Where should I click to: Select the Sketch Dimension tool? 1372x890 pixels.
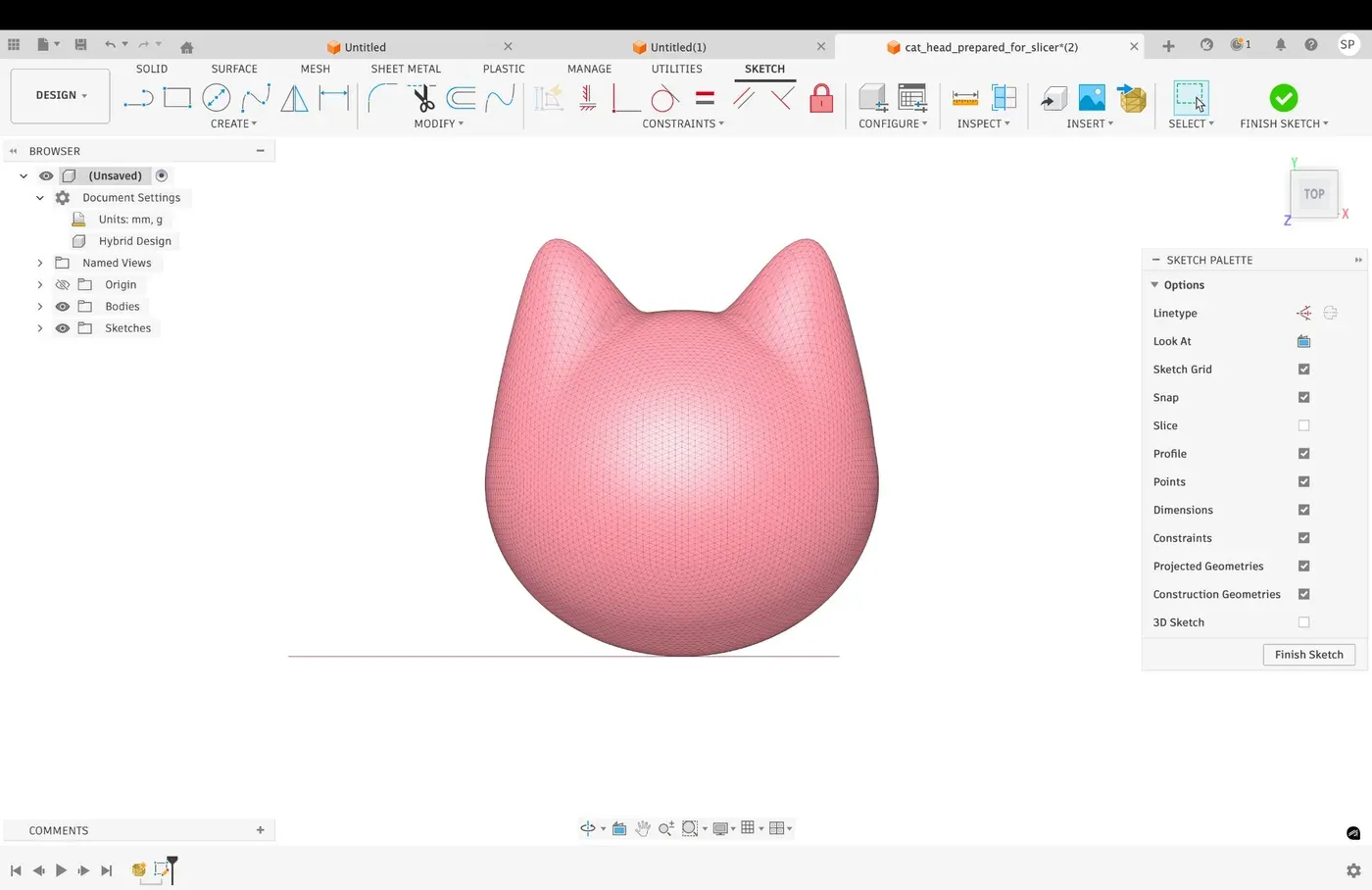click(x=334, y=98)
